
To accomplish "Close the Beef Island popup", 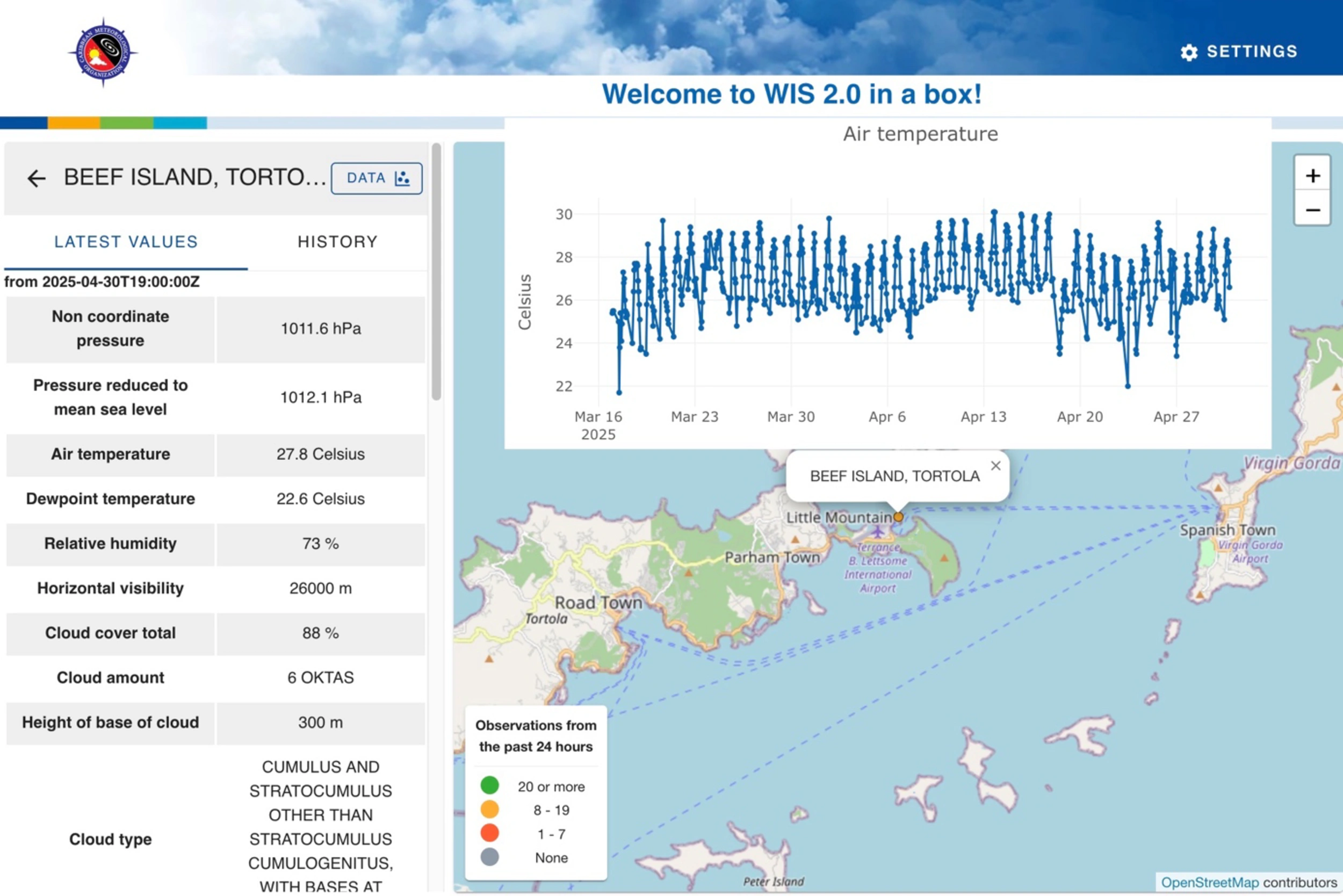I will pyautogui.click(x=995, y=466).
